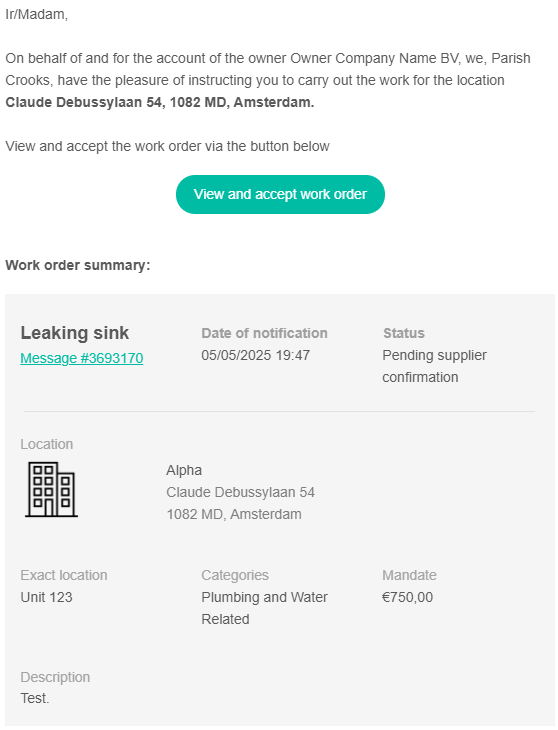Click the Categories label

pos(235,575)
